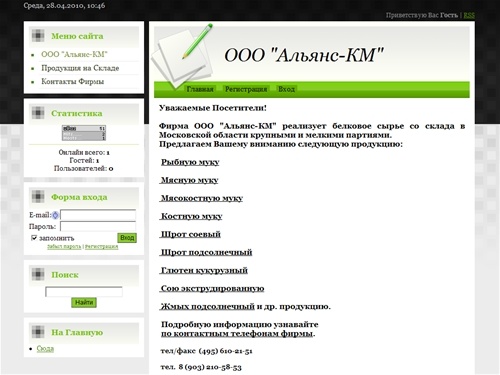The image size is (500, 375).
Task: Click the block icon beside На Главную
Action: tap(38, 332)
